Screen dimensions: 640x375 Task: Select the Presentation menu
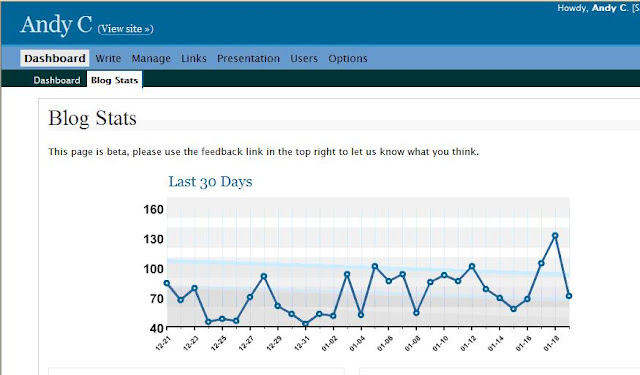pos(248,58)
